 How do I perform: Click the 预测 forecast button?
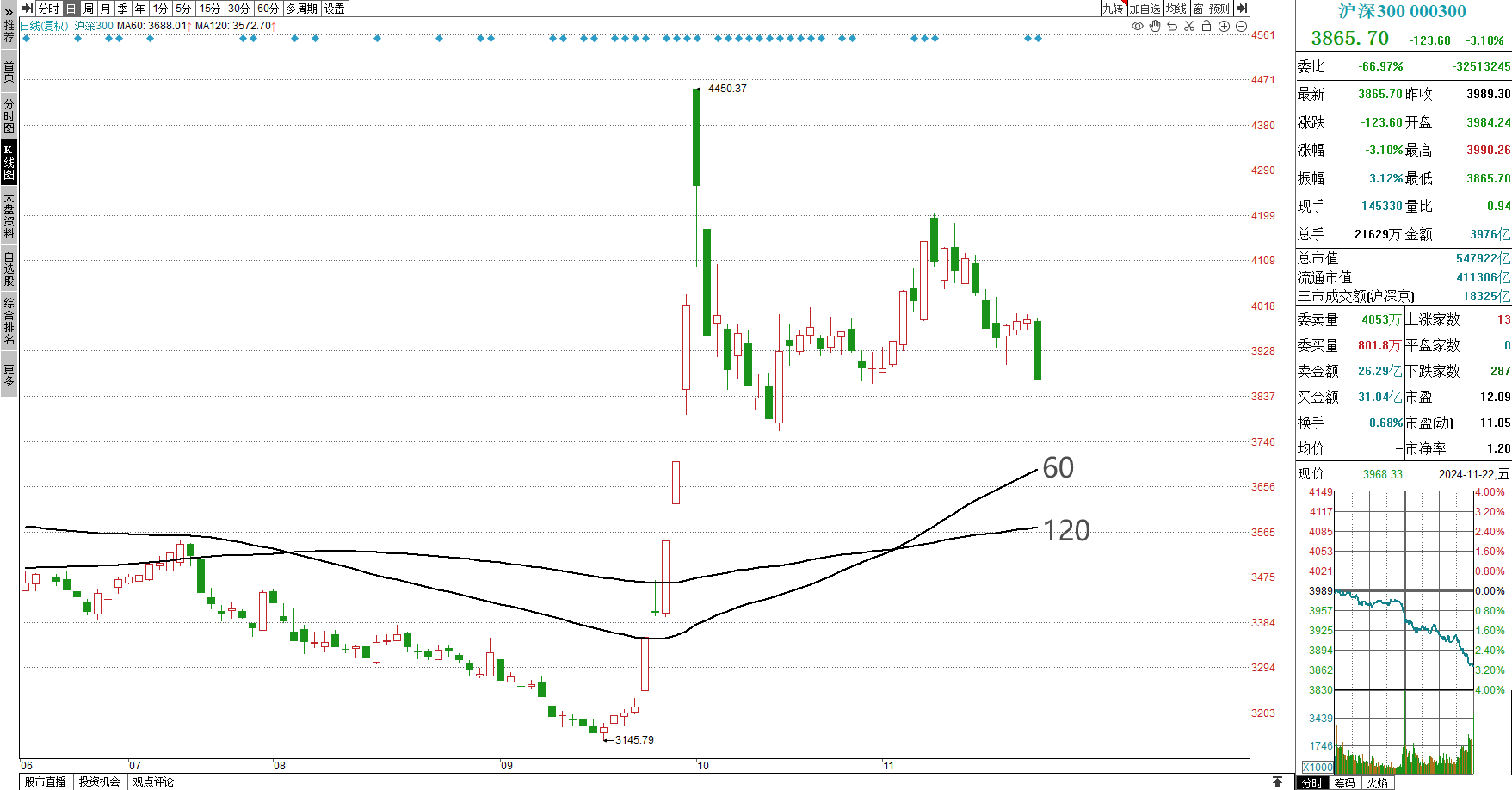coord(1219,9)
